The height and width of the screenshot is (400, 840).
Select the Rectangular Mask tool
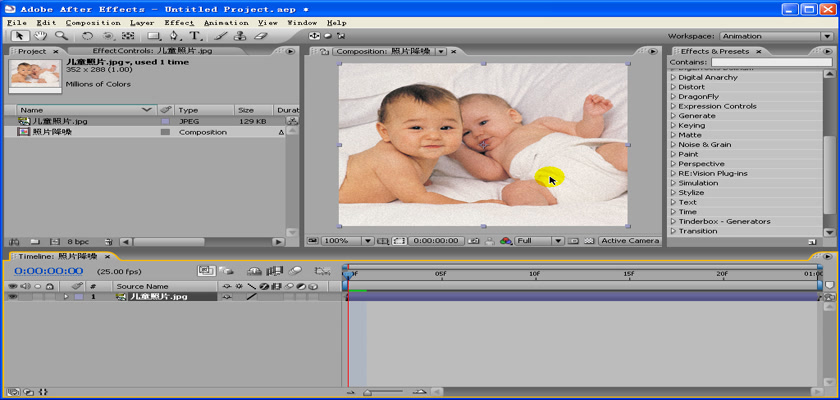(153, 36)
